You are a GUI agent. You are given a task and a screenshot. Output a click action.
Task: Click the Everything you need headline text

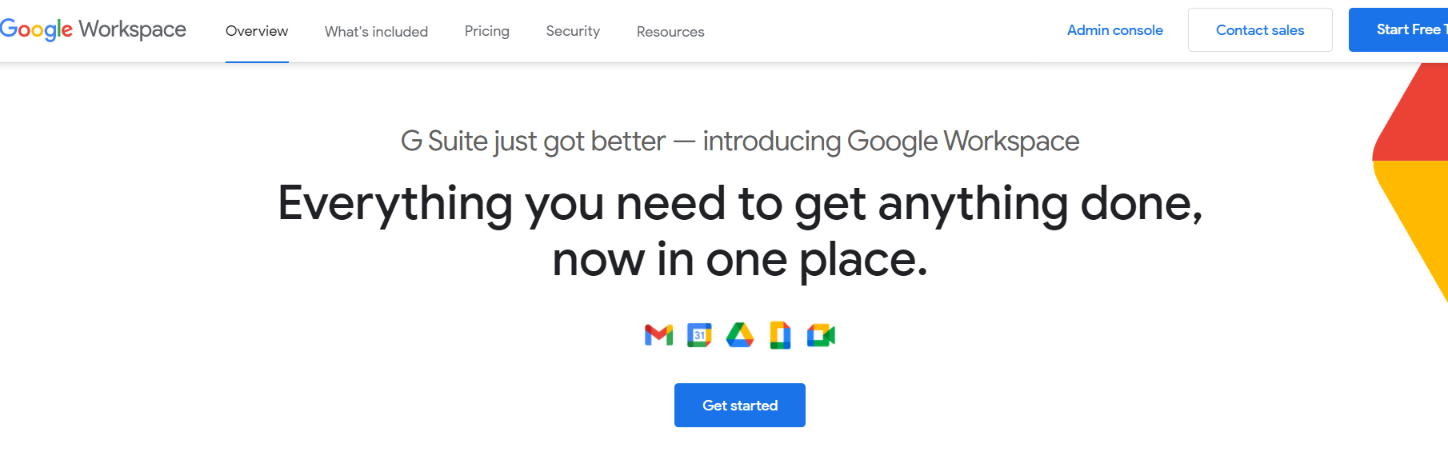click(x=740, y=203)
